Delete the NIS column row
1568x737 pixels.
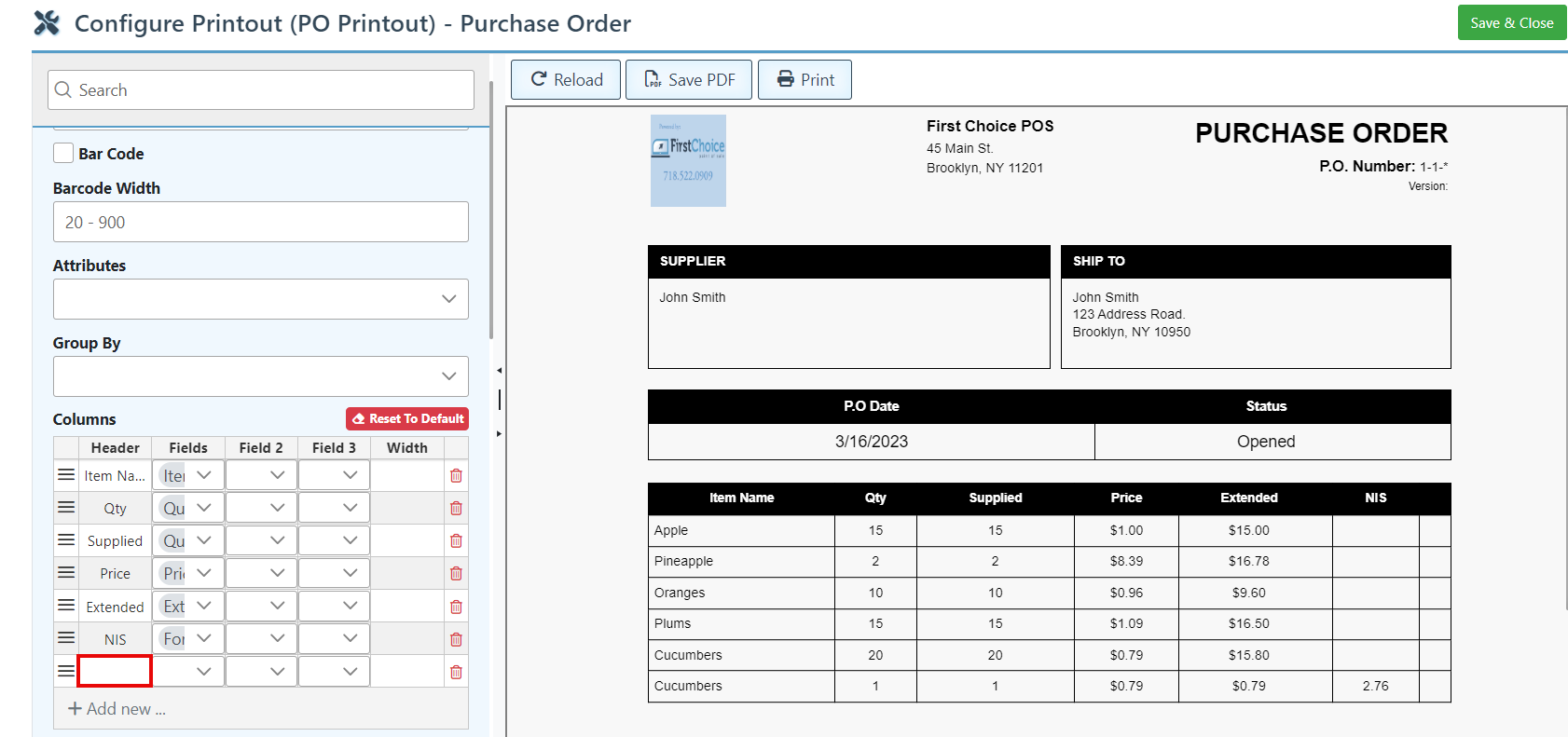click(456, 639)
